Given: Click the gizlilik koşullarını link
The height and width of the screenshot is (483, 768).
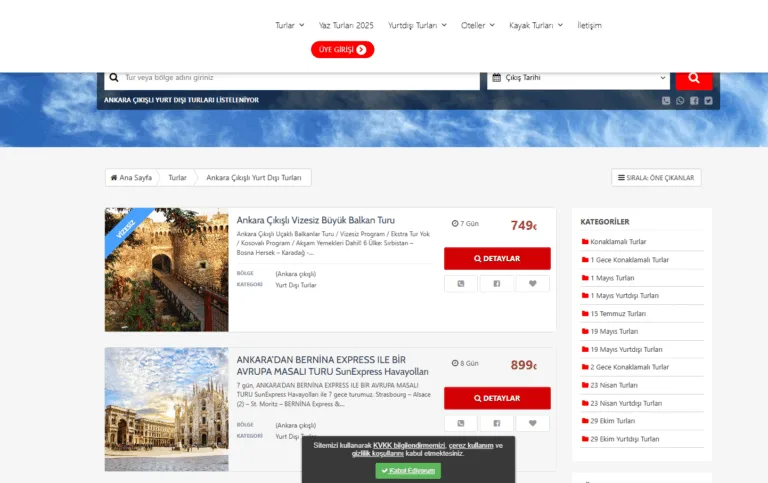Looking at the screenshot, I should 378,454.
